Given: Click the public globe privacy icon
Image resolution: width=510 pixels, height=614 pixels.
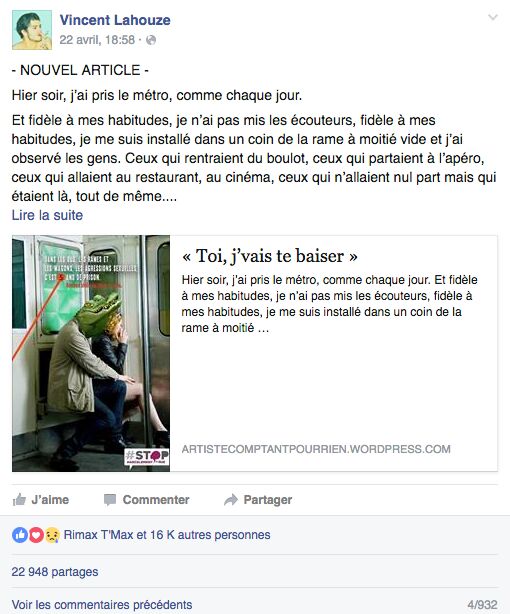Looking at the screenshot, I should tap(151, 40).
